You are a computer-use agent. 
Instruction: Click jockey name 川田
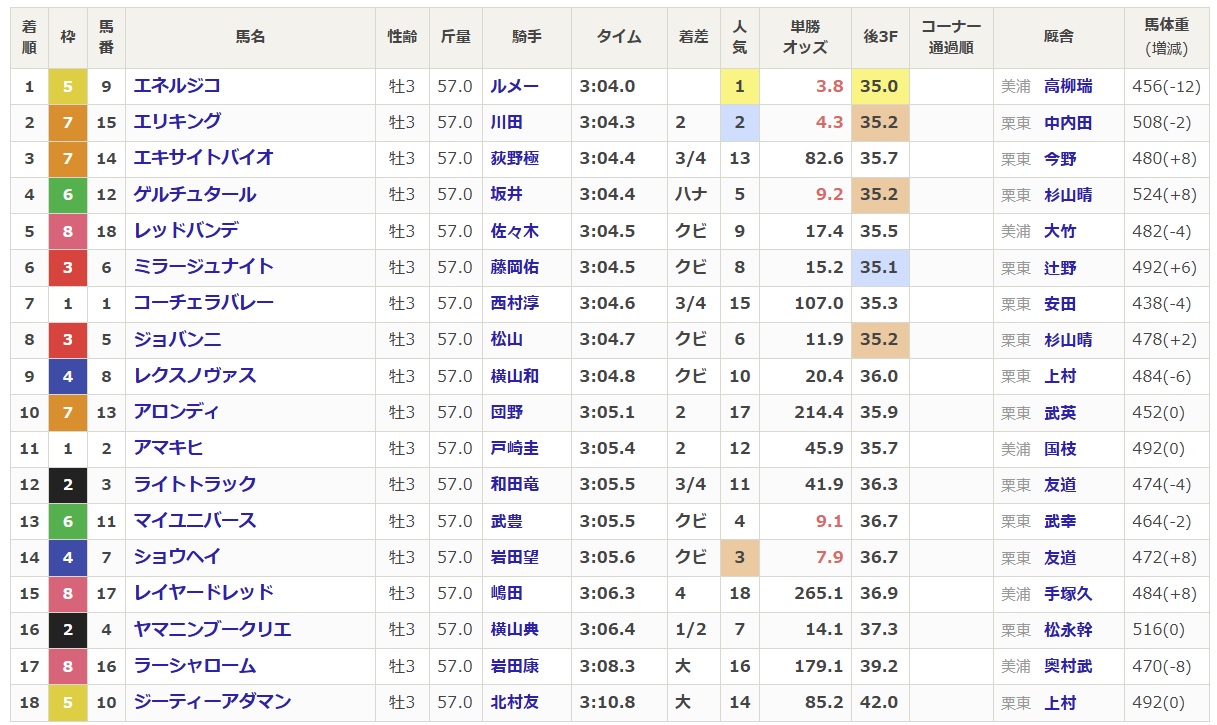[506, 123]
